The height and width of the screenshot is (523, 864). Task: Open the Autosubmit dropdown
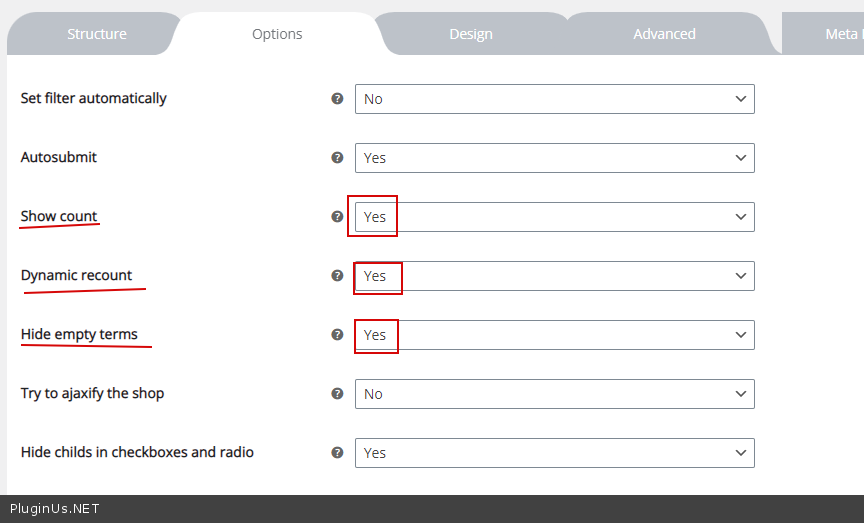554,158
